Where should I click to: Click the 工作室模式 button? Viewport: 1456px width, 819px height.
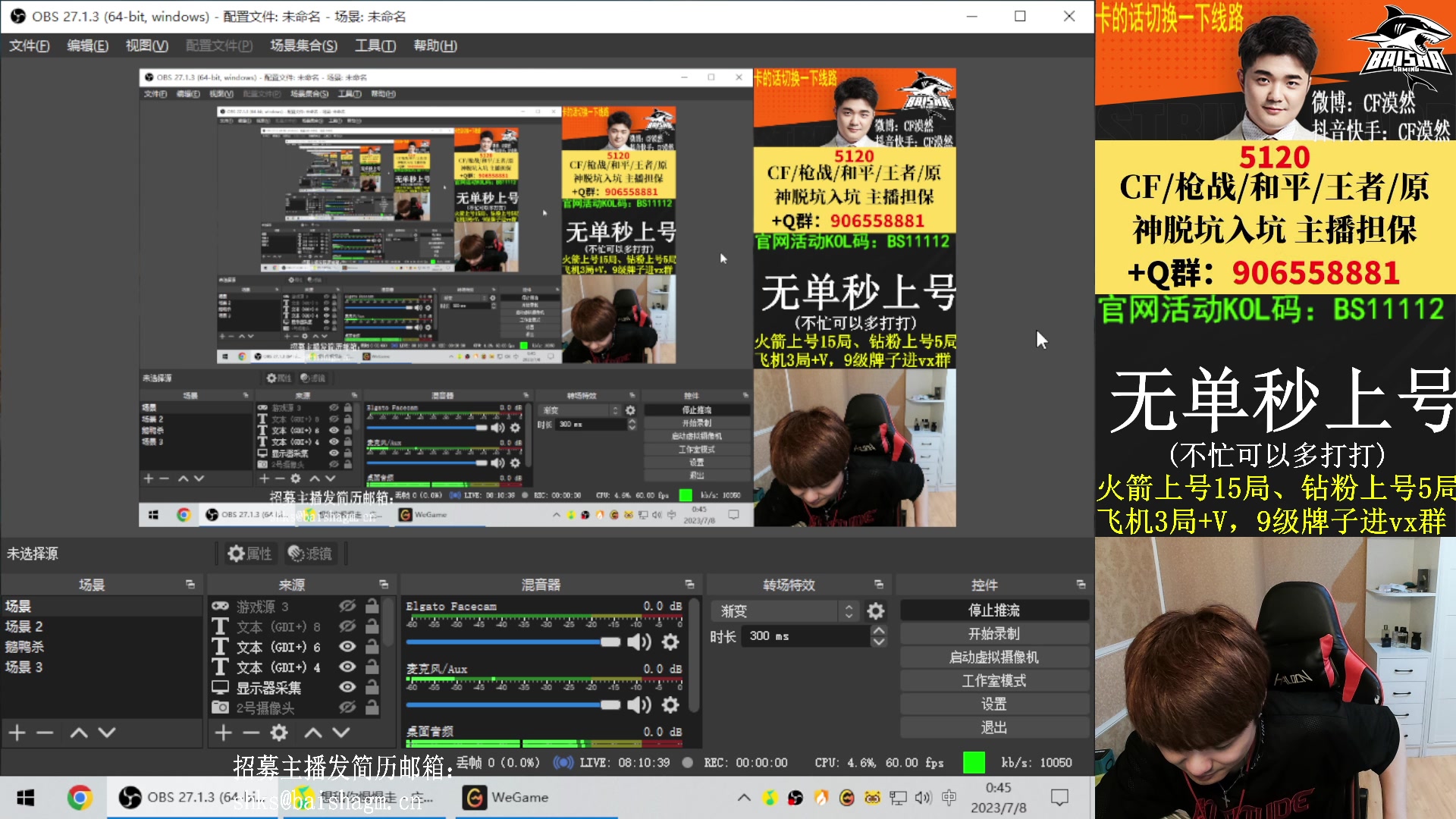pos(994,681)
